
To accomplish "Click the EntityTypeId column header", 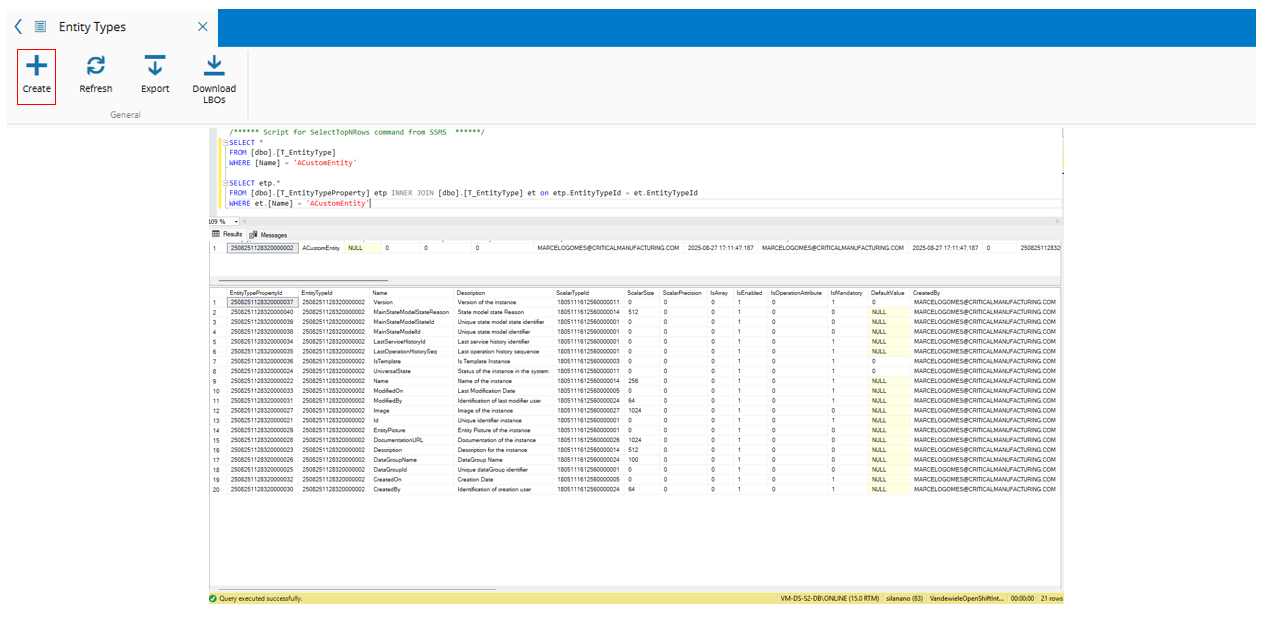I will click(x=334, y=293).
